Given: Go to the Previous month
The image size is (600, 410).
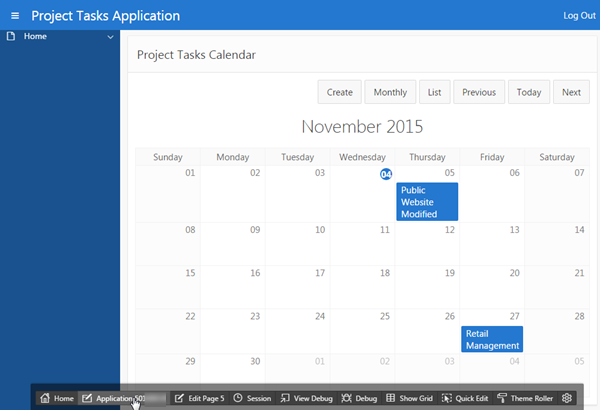Looking at the screenshot, I should coord(479,92).
